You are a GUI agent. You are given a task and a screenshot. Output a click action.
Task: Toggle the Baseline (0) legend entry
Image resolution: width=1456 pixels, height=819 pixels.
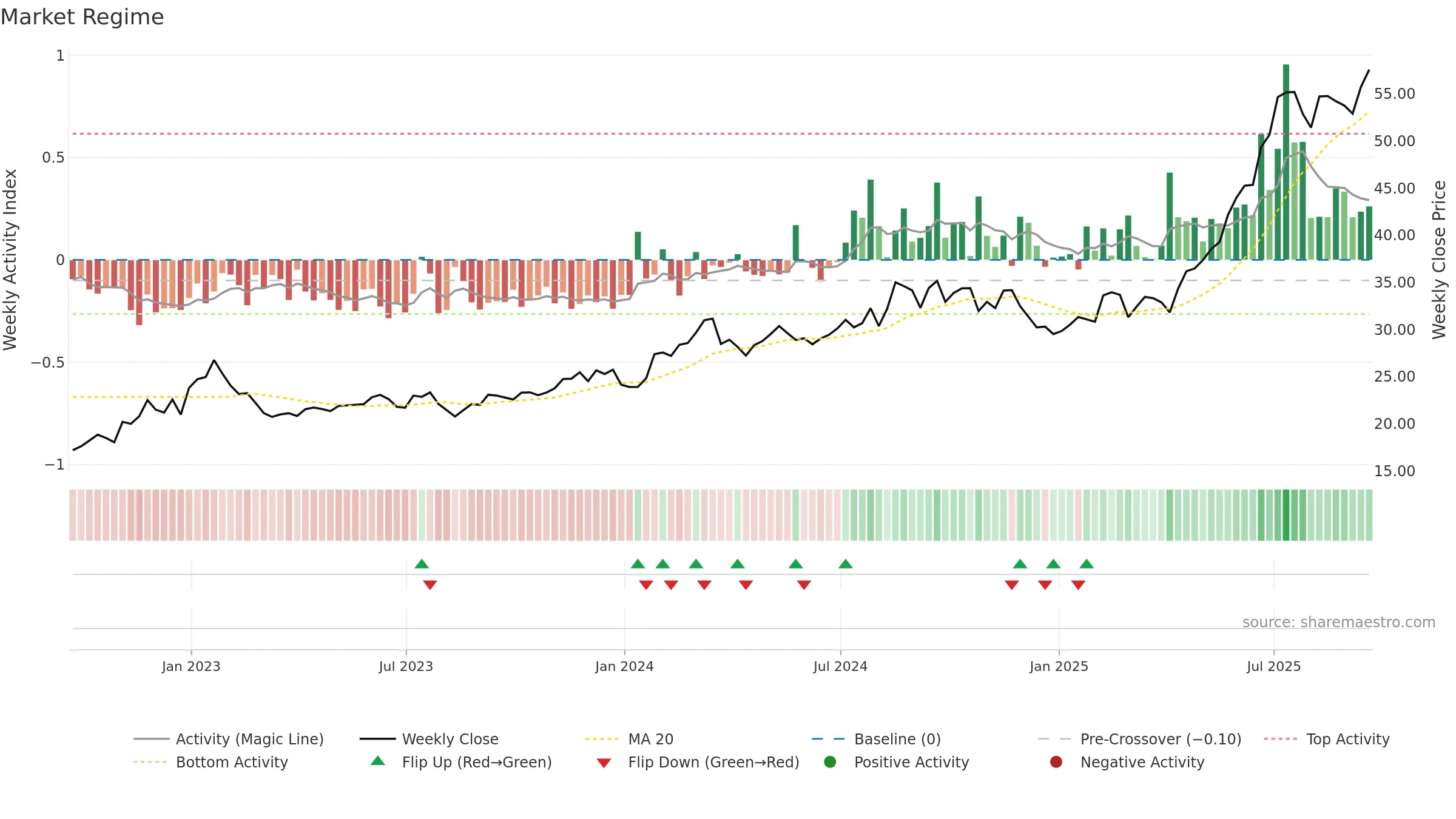(876, 739)
